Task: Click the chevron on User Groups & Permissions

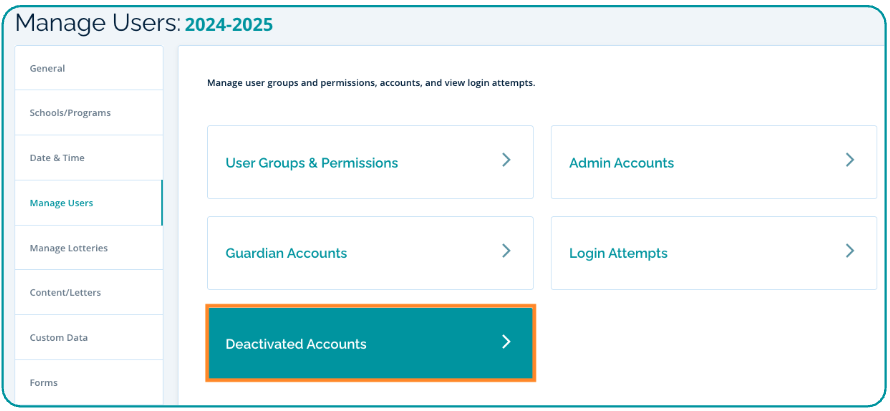Action: tap(506, 160)
